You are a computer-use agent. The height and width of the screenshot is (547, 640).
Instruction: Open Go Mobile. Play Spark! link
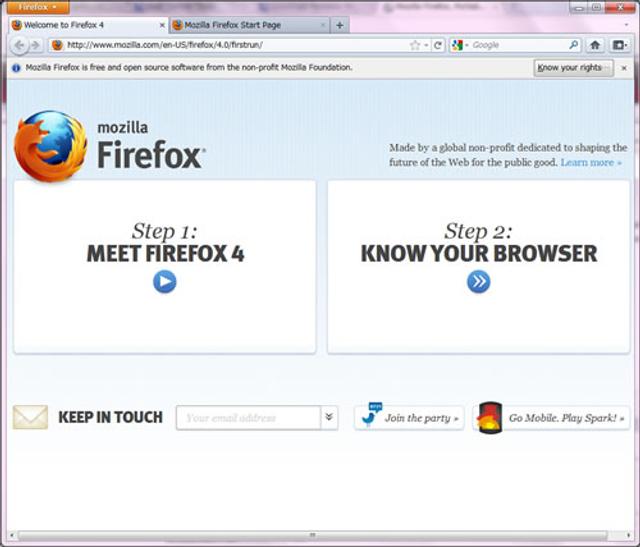coord(567,418)
